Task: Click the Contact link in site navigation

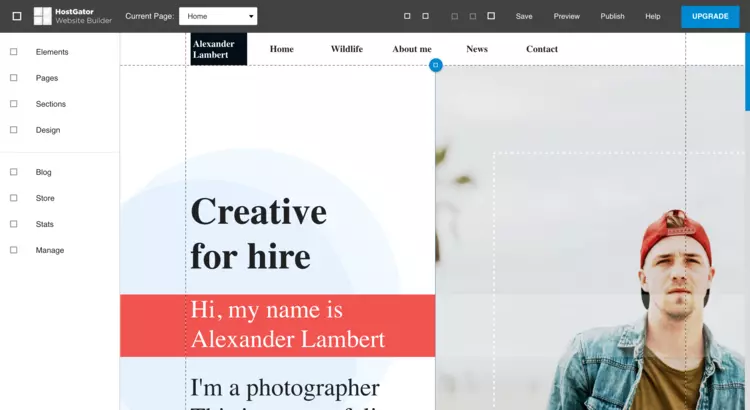Action: tap(541, 49)
